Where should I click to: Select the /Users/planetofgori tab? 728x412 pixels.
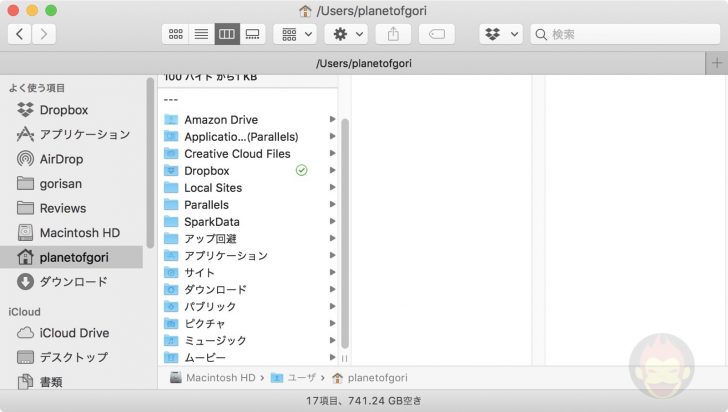pyautogui.click(x=352, y=63)
